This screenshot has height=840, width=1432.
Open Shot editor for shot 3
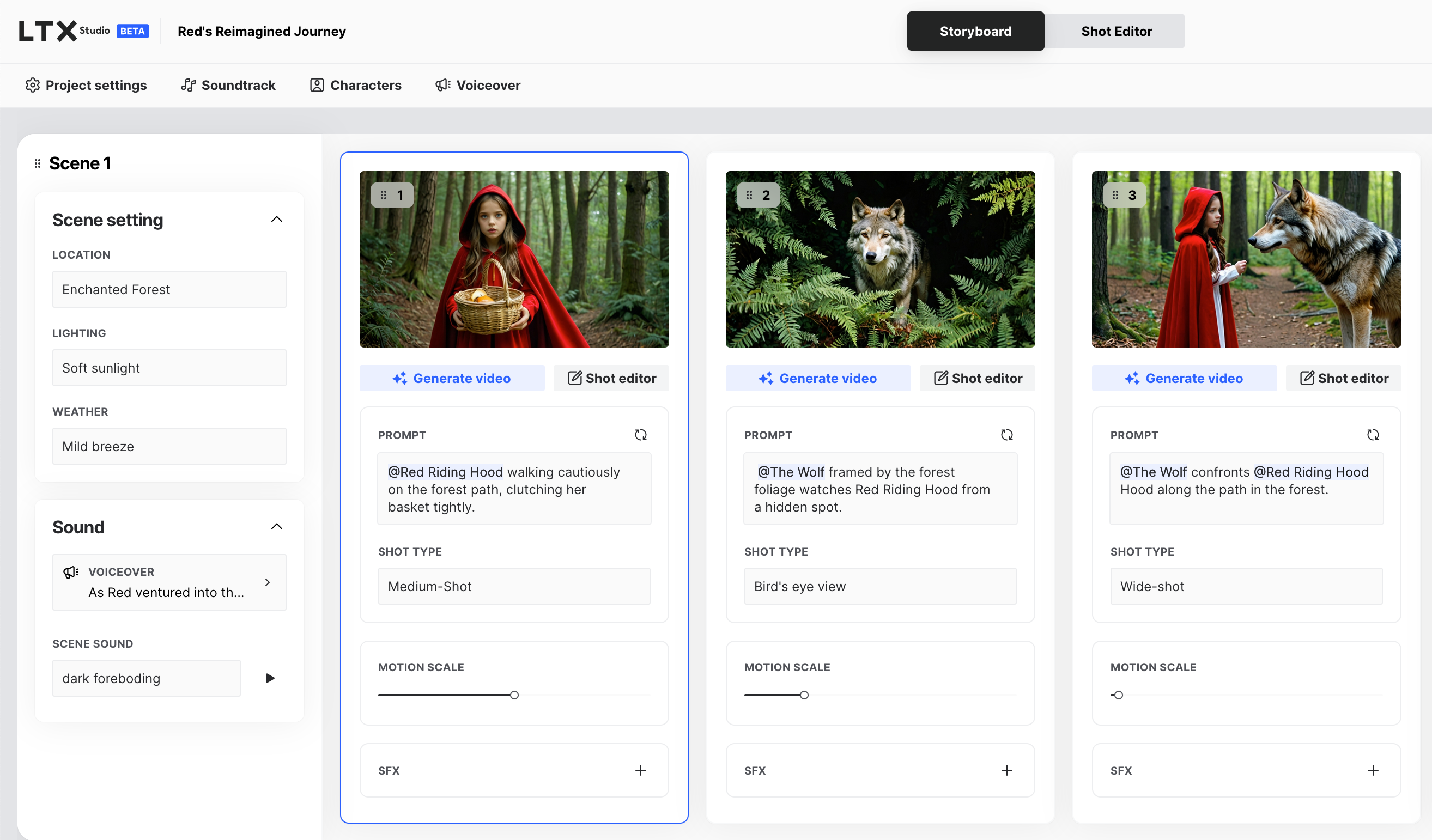(x=1343, y=378)
